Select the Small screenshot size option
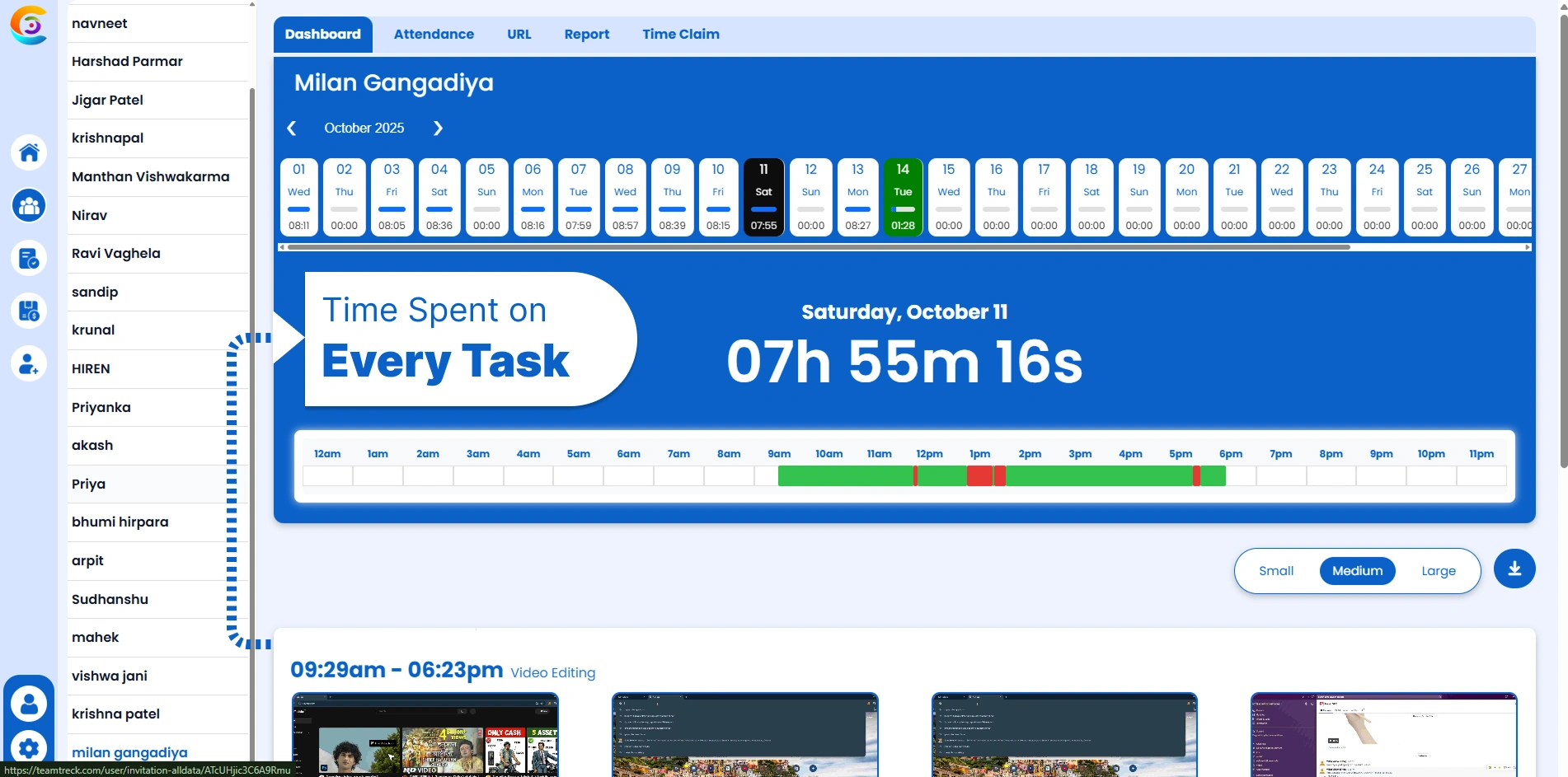This screenshot has height=777, width=1568. [1276, 570]
